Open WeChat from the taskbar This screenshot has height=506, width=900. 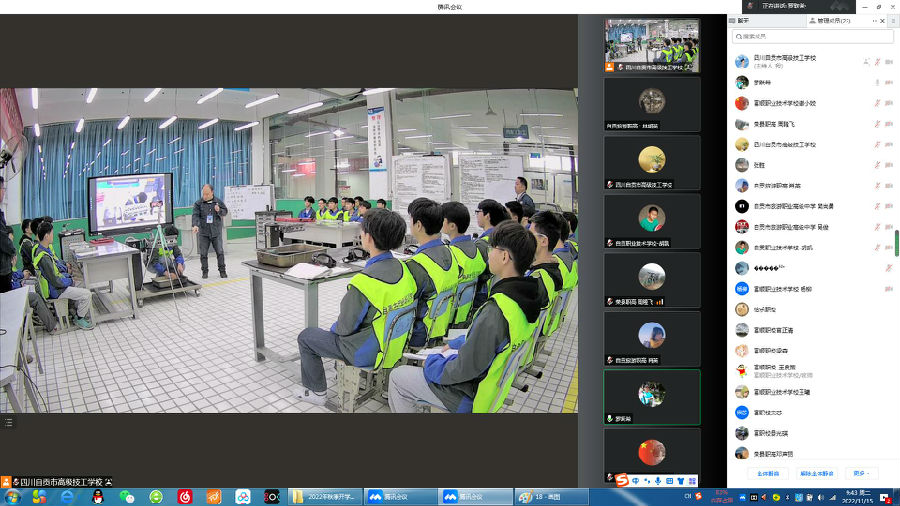(x=127, y=497)
